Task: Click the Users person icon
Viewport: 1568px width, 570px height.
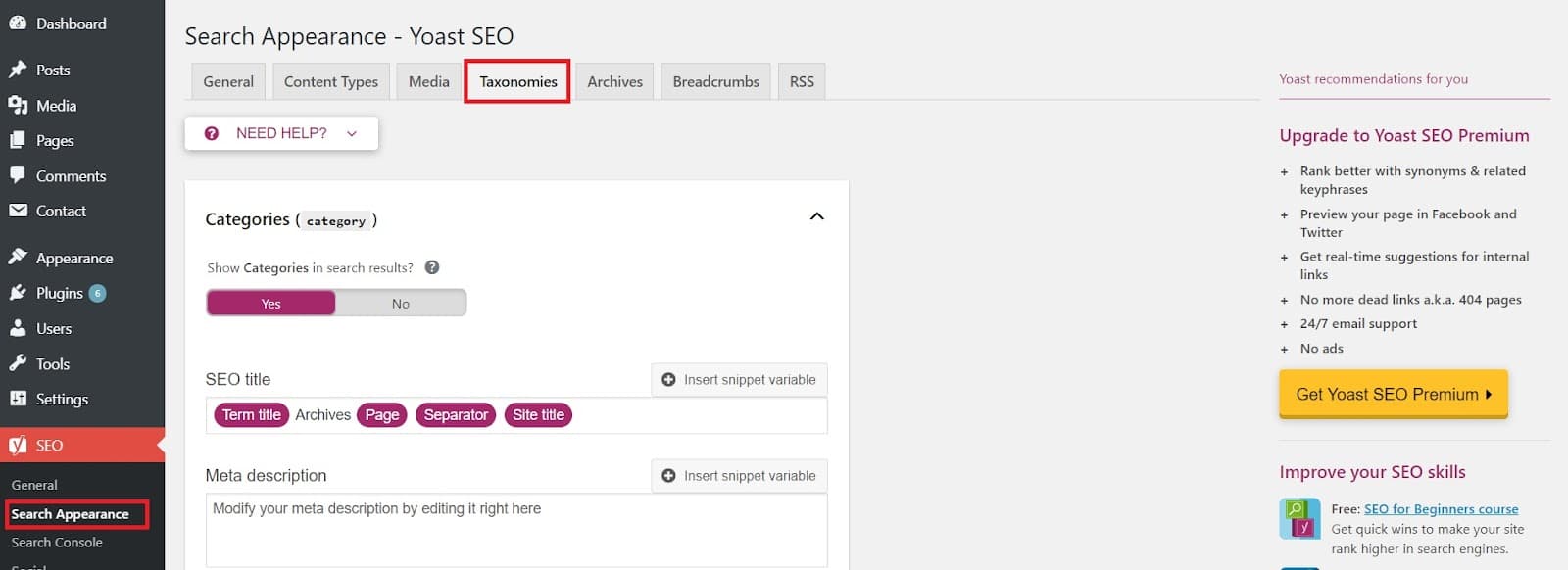Action: (18, 328)
